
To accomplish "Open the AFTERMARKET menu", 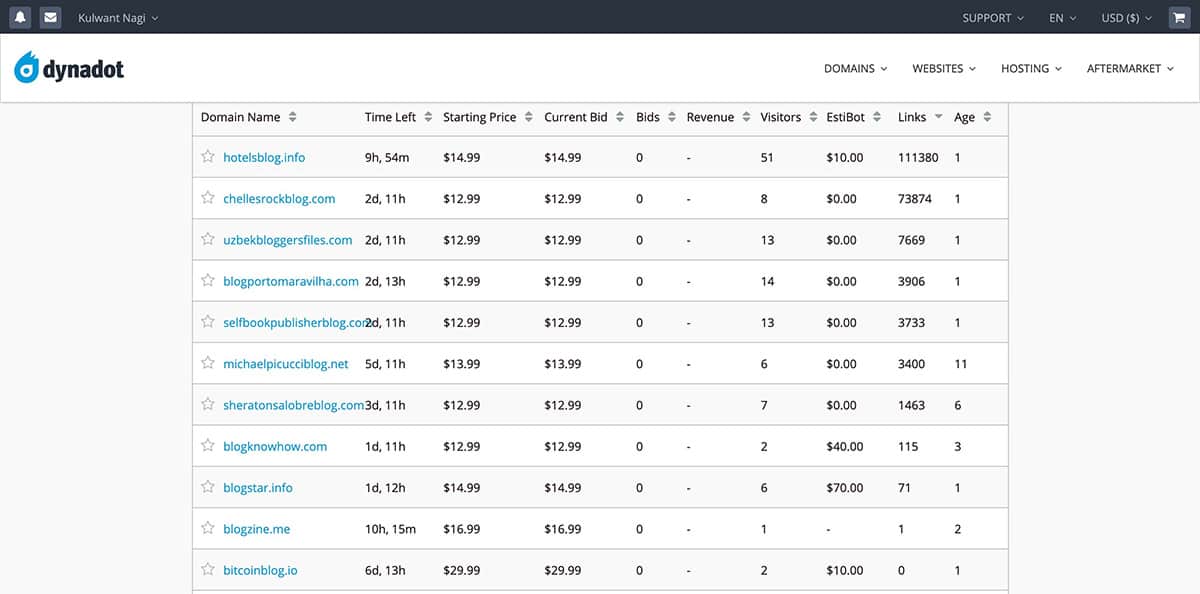I will pos(1130,69).
